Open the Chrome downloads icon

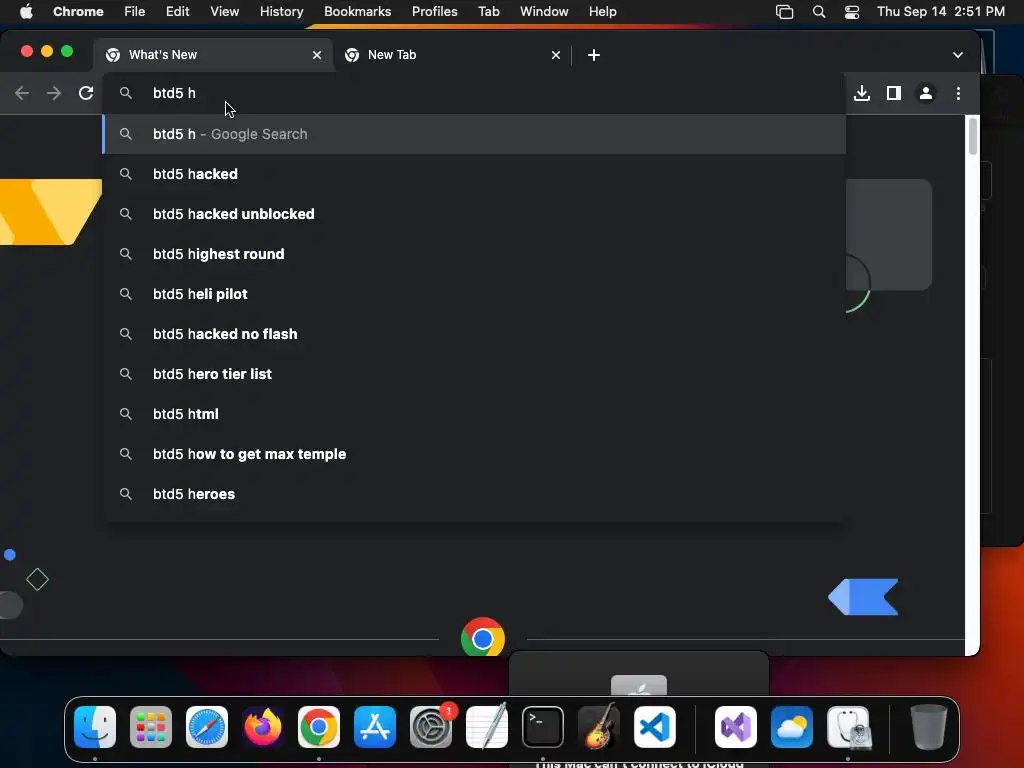(862, 93)
